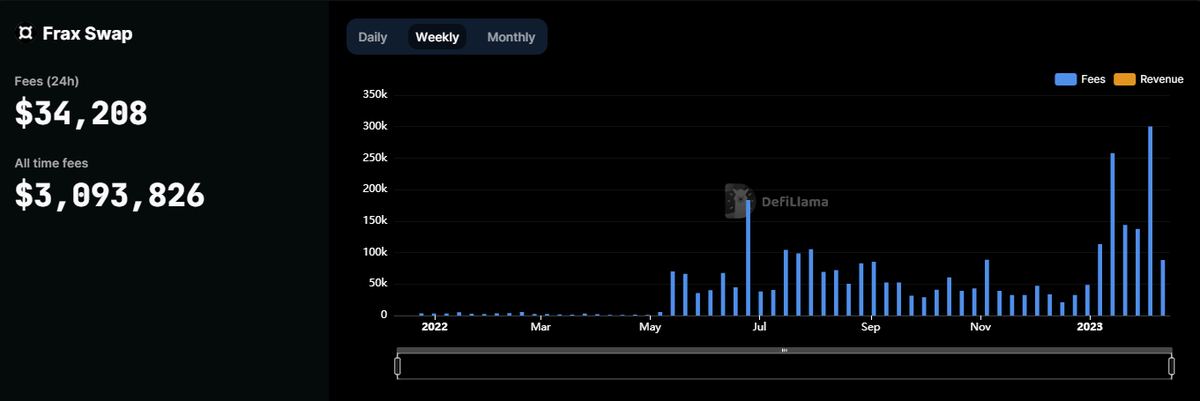Click the $3,093,826 all time fees value
Image resolution: width=1200 pixels, height=401 pixels.
(x=110, y=195)
